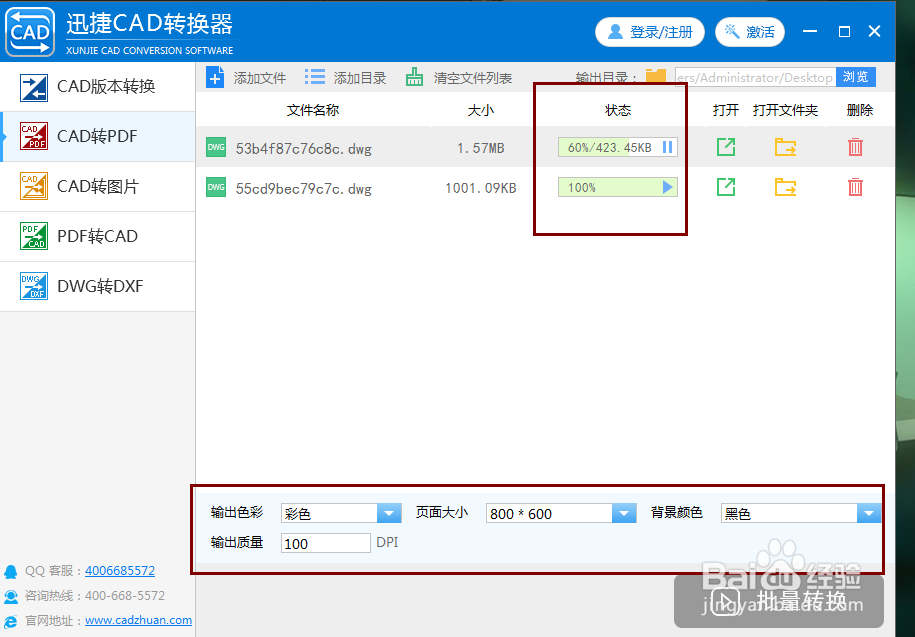The height and width of the screenshot is (637, 915).
Task: Click the CAD转PDF sidebar icon
Action: click(x=34, y=136)
